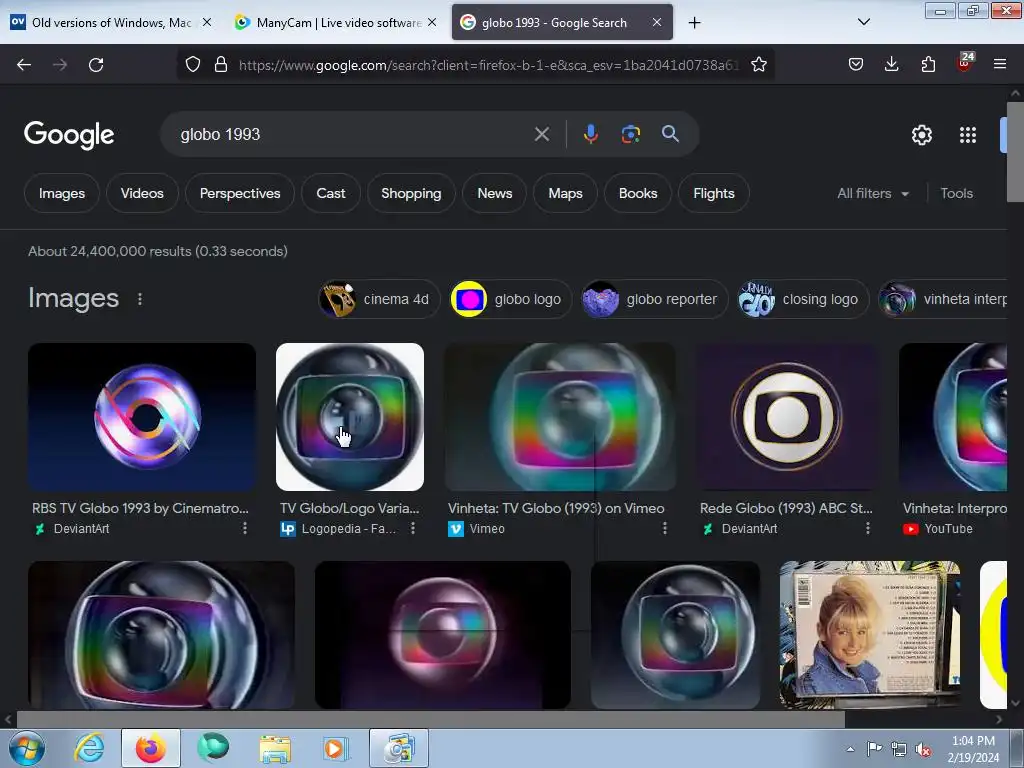The image size is (1024, 768).
Task: Open RBS TV Globo 1993 link
Action: point(140,508)
